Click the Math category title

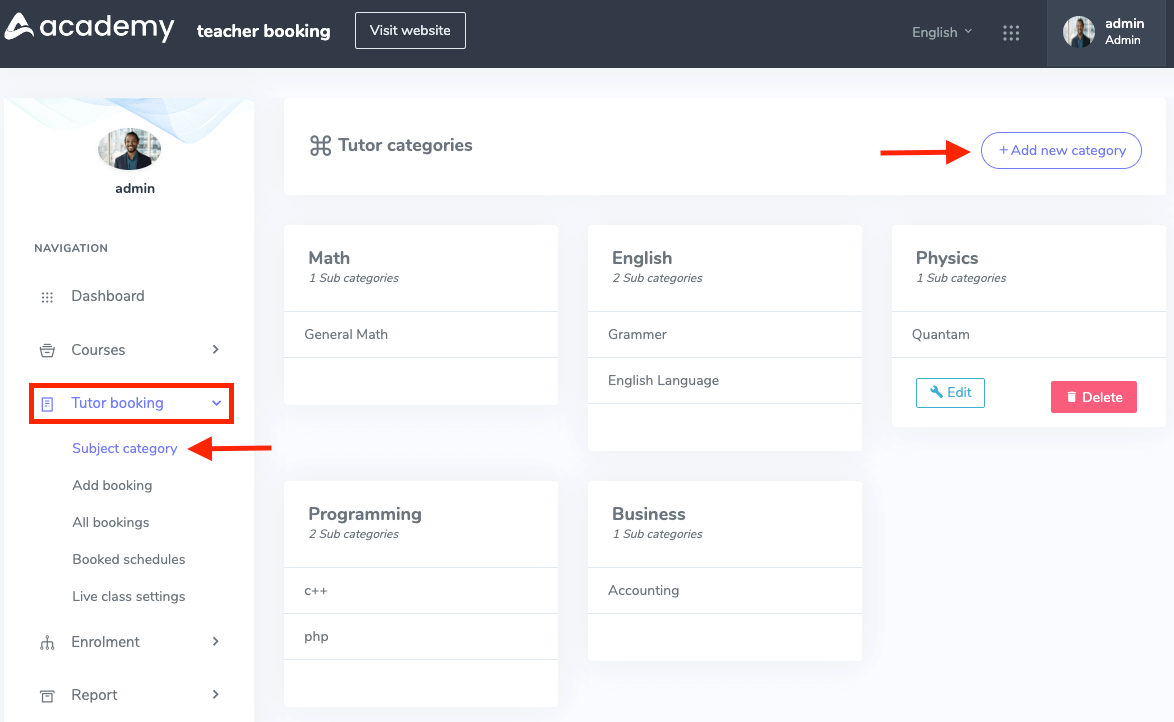(x=329, y=258)
